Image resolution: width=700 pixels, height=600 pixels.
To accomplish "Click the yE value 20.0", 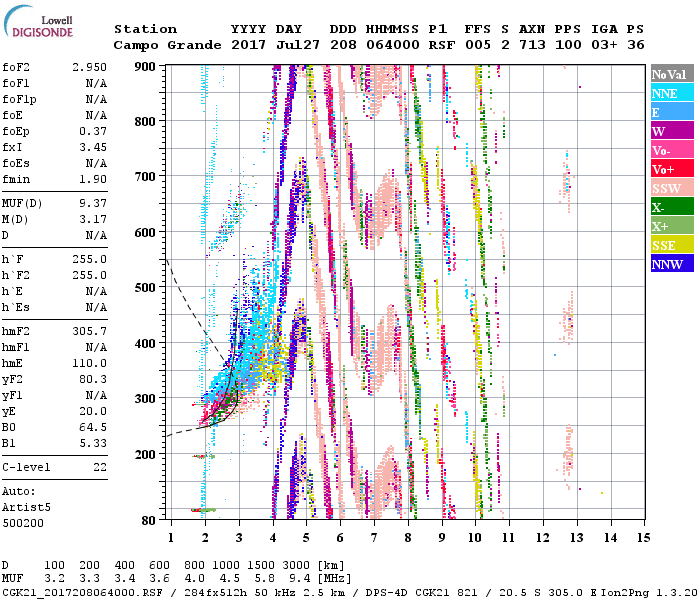I will click(x=93, y=411).
